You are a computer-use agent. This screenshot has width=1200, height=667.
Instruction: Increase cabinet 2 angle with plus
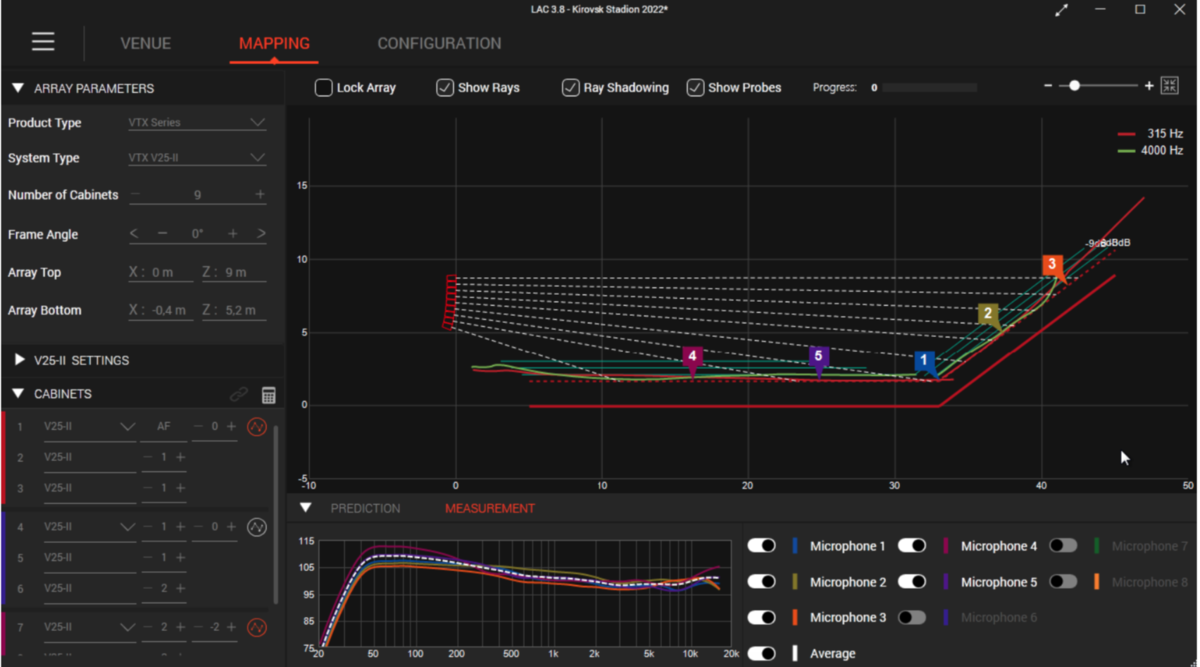coord(180,457)
